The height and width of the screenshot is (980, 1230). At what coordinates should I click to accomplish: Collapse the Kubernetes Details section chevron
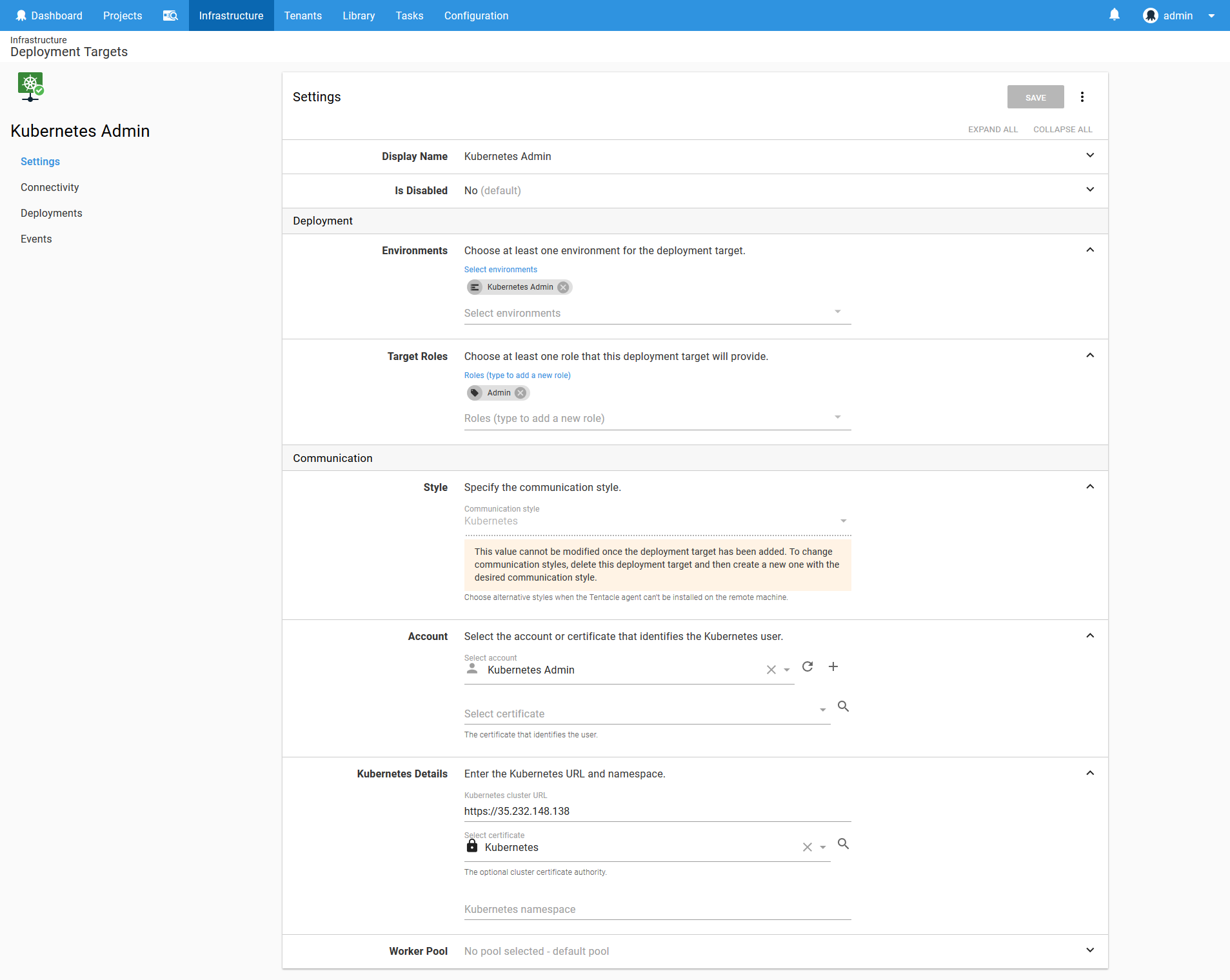(1089, 773)
